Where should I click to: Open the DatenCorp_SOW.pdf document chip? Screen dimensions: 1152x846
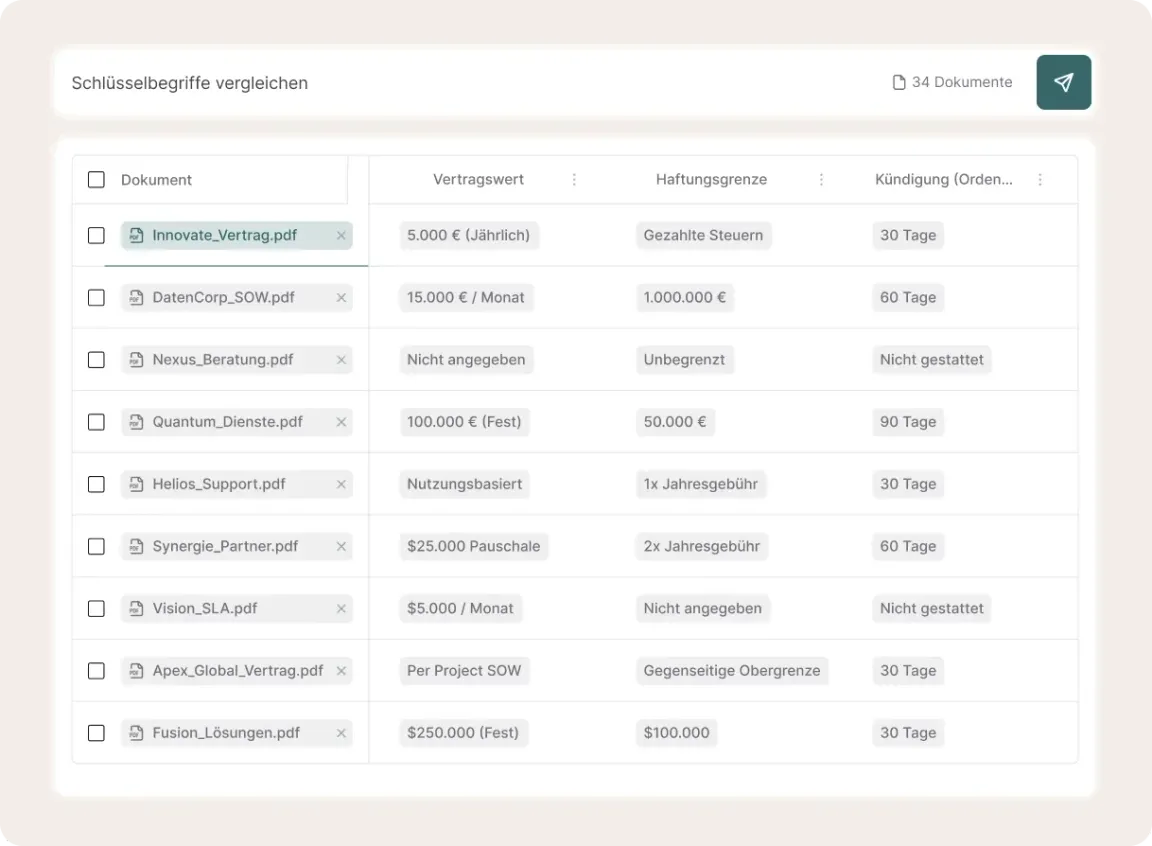click(223, 298)
